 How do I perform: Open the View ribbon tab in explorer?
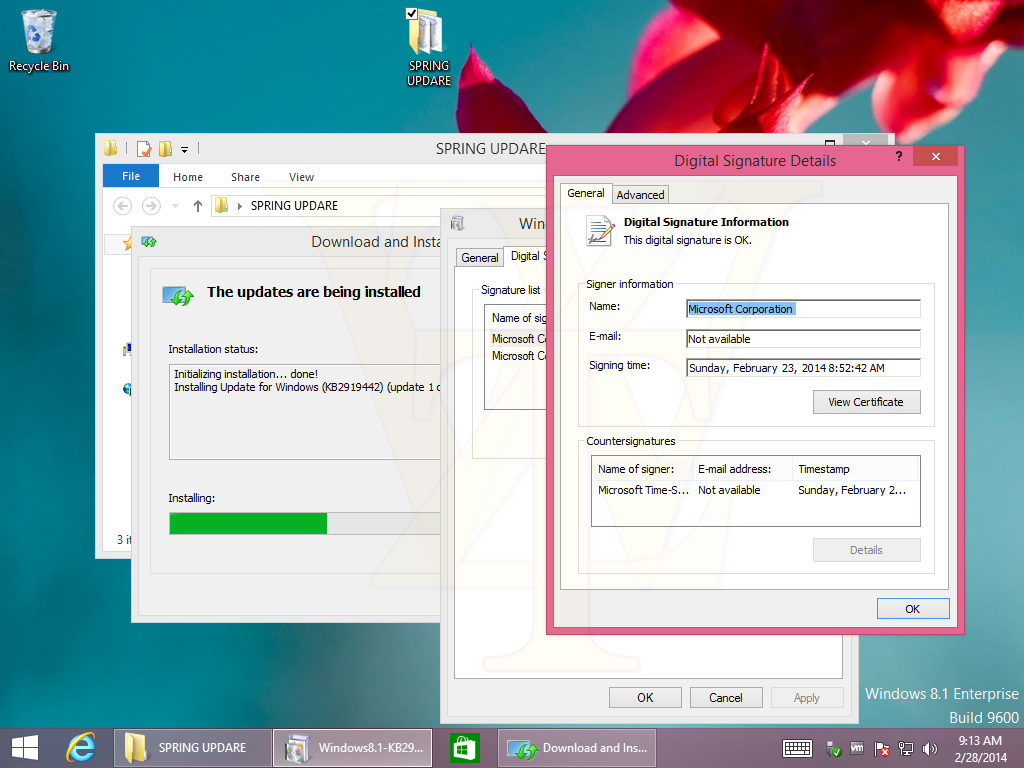click(x=301, y=177)
